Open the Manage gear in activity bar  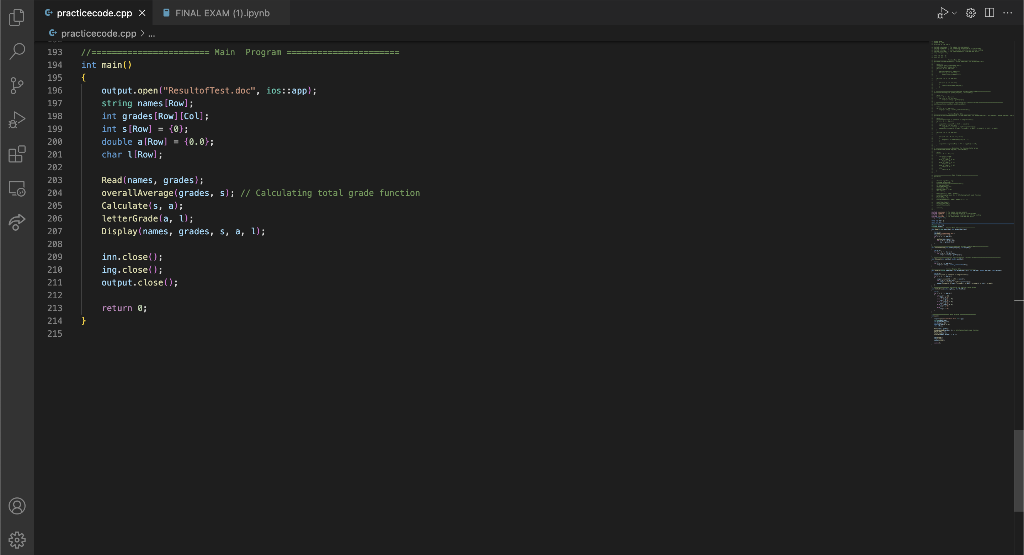[17, 540]
